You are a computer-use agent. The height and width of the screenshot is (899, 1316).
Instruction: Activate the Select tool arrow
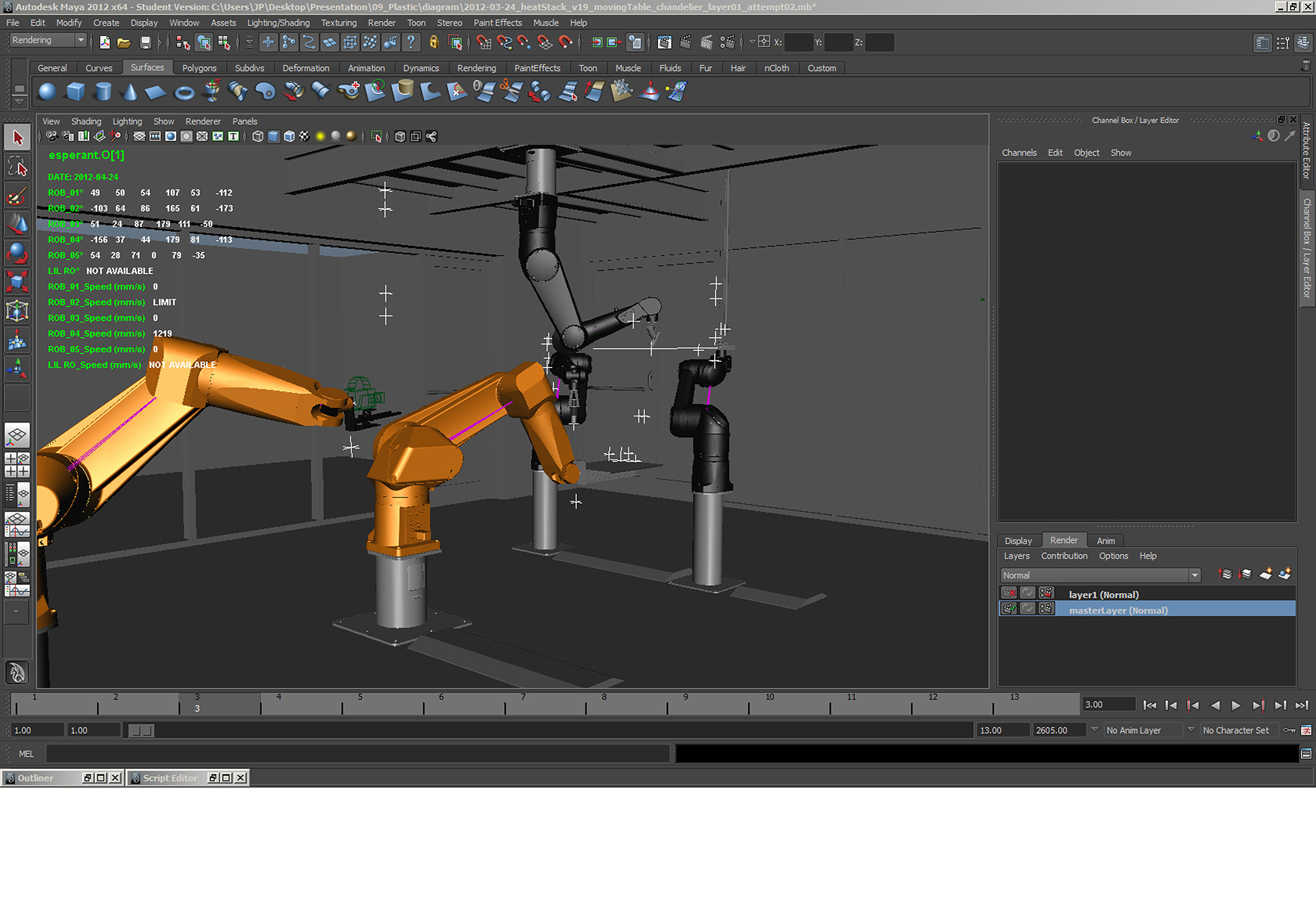pos(17,137)
